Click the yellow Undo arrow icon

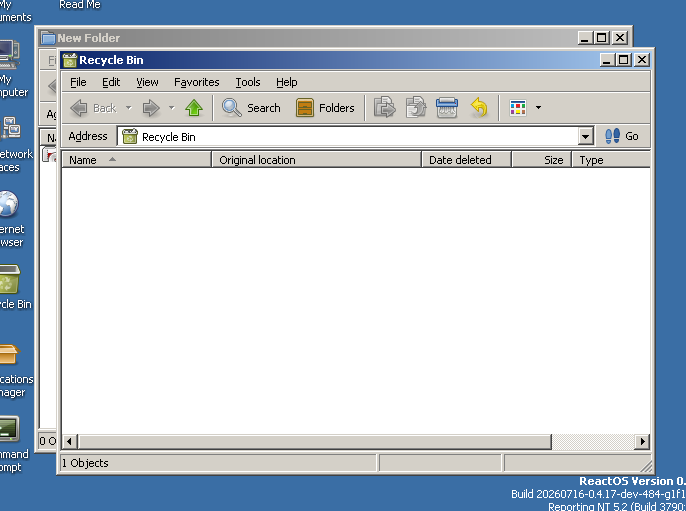click(x=479, y=108)
